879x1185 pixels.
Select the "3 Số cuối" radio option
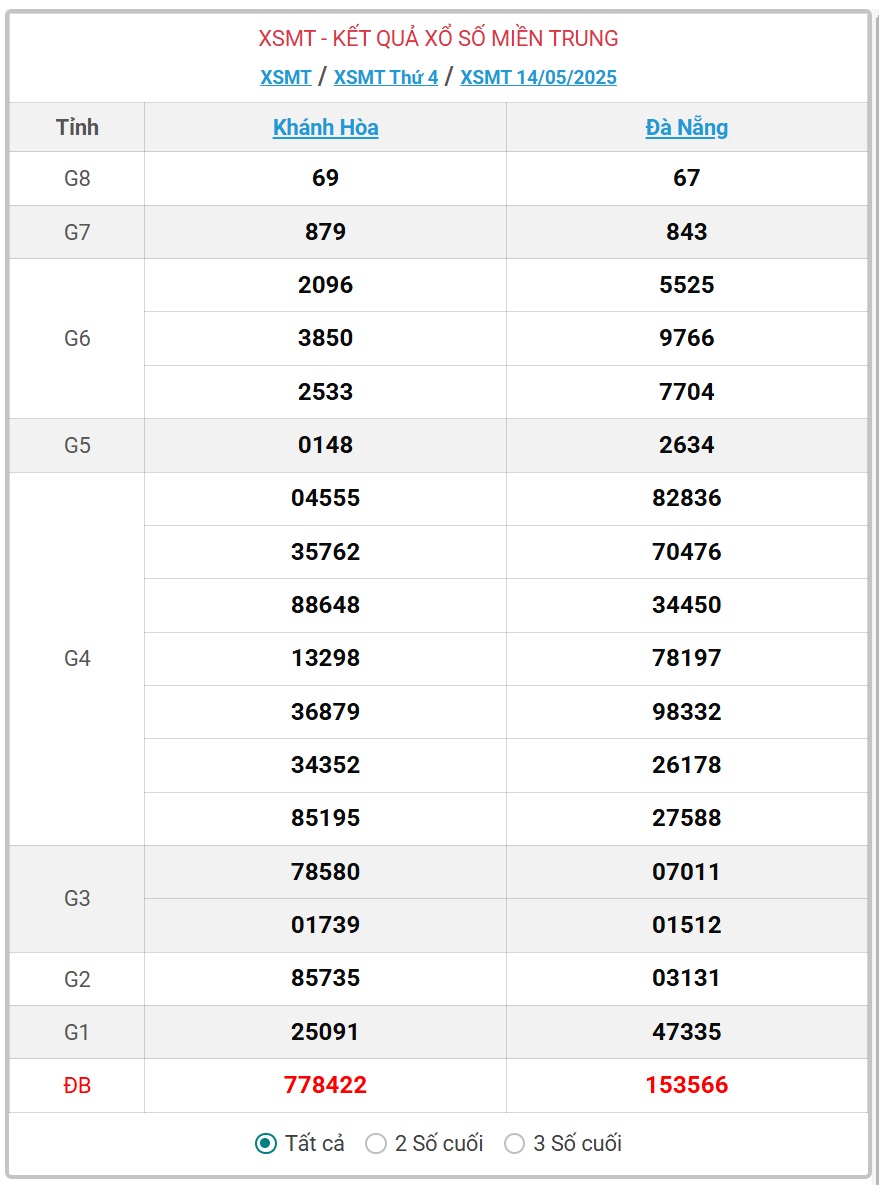pyautogui.click(x=514, y=1143)
